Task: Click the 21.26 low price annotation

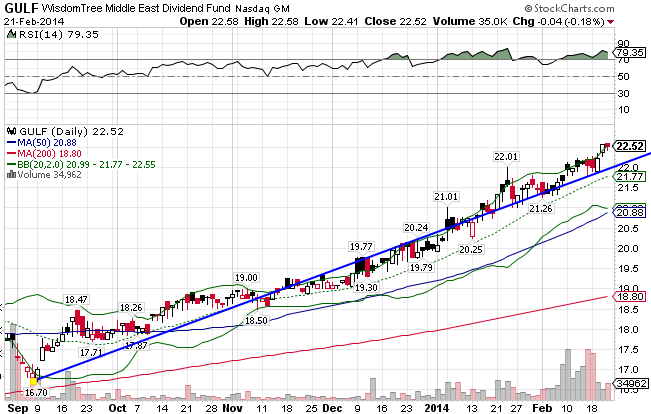Action: point(541,208)
